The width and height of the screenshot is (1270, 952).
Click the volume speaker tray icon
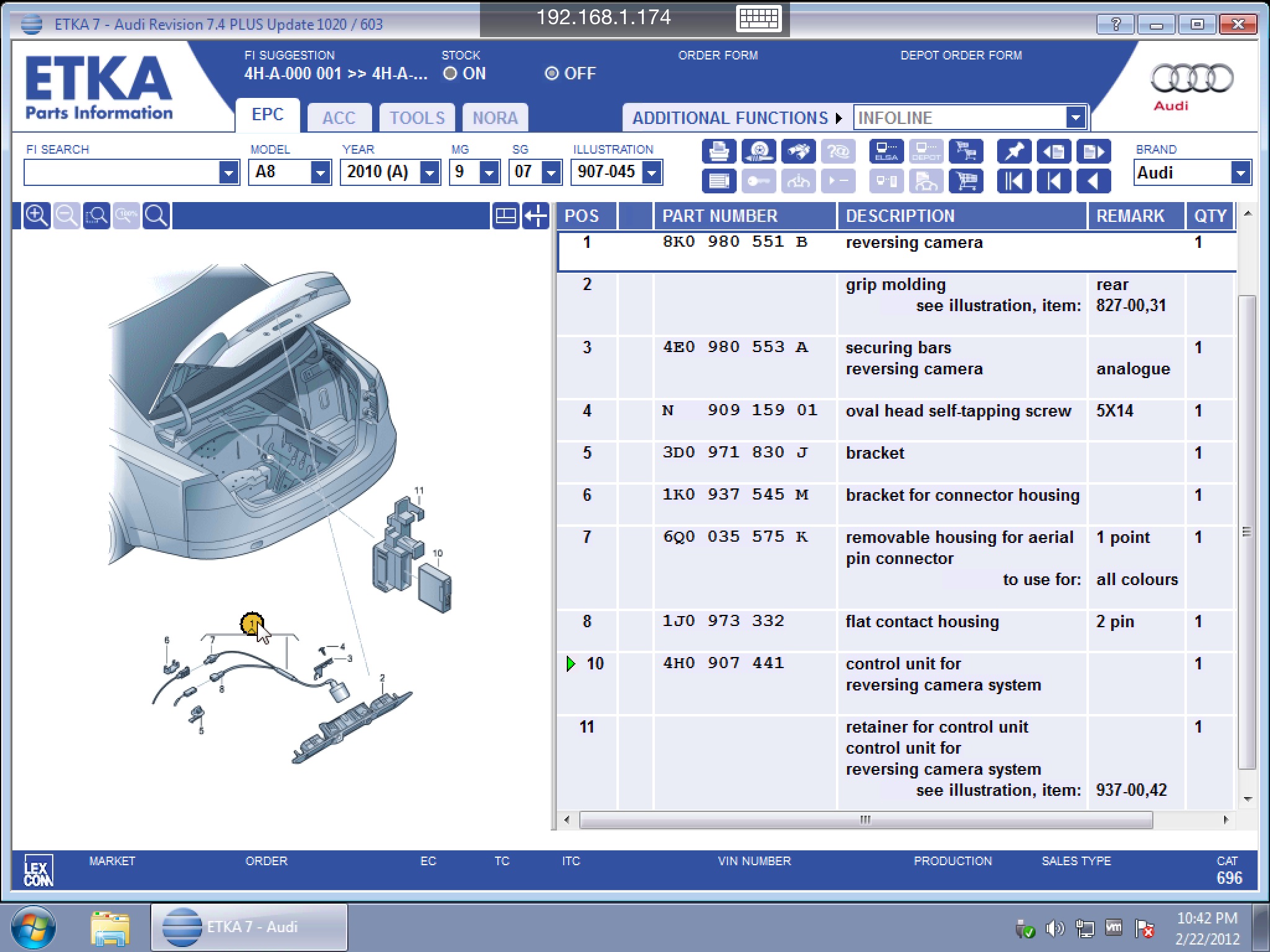pos(1054,928)
